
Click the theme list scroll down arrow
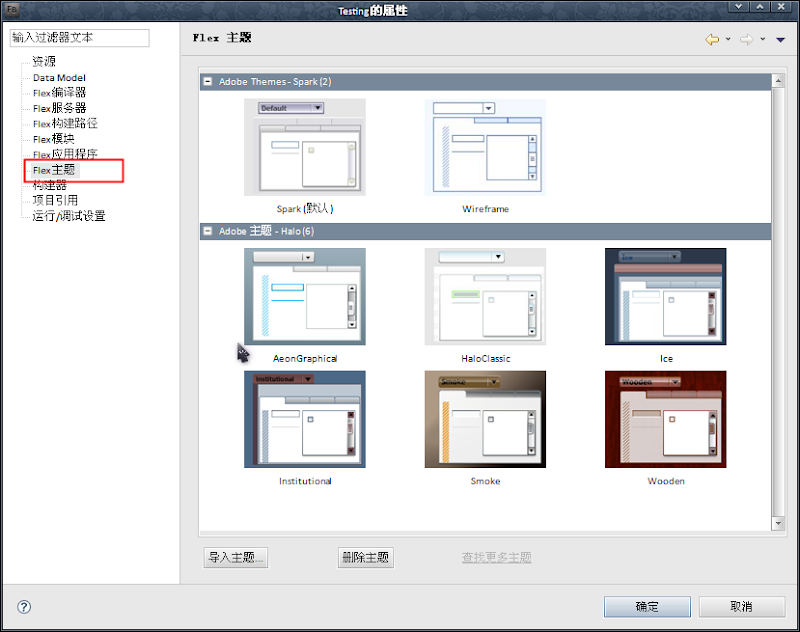pyautogui.click(x=778, y=523)
